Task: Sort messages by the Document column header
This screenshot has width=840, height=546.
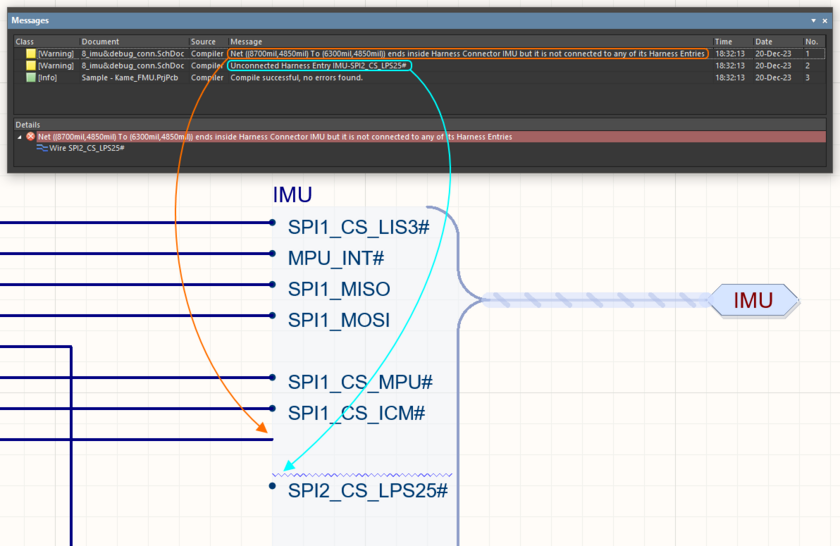Action: click(x=100, y=41)
